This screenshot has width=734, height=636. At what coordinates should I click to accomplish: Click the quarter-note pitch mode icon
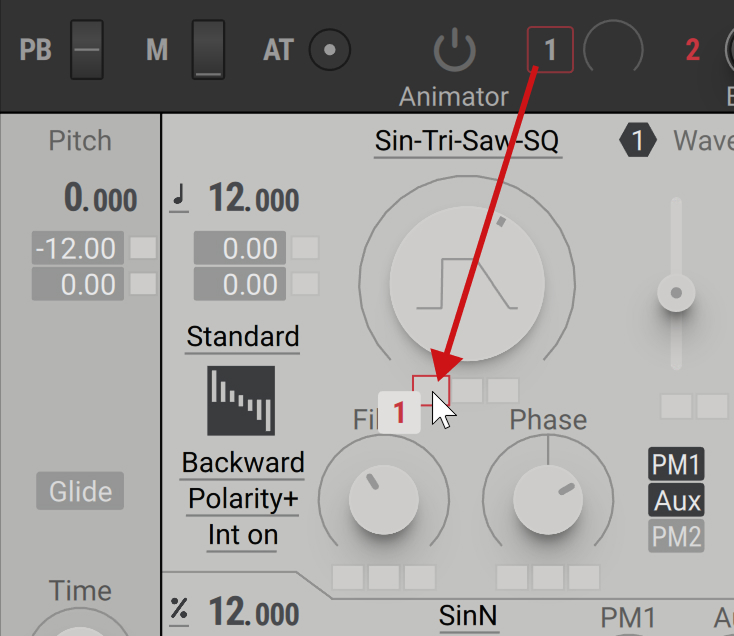(x=179, y=198)
